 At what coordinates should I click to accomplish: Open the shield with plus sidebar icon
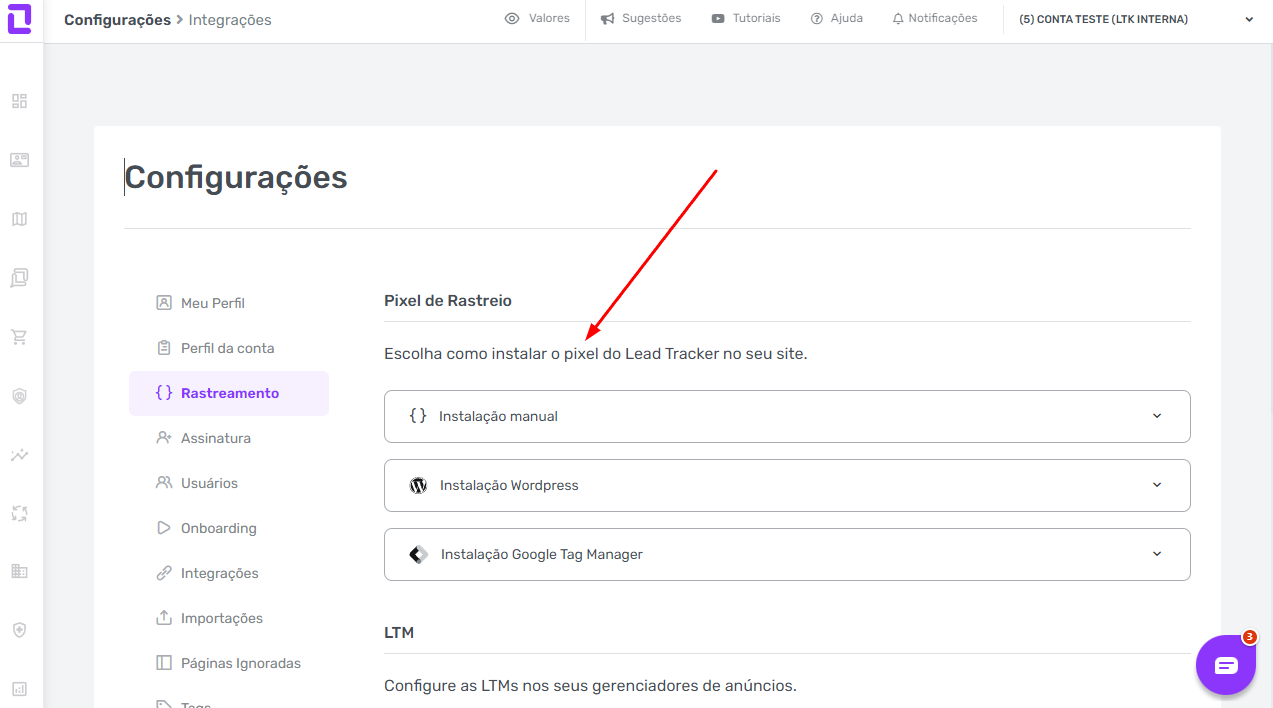[x=19, y=630]
